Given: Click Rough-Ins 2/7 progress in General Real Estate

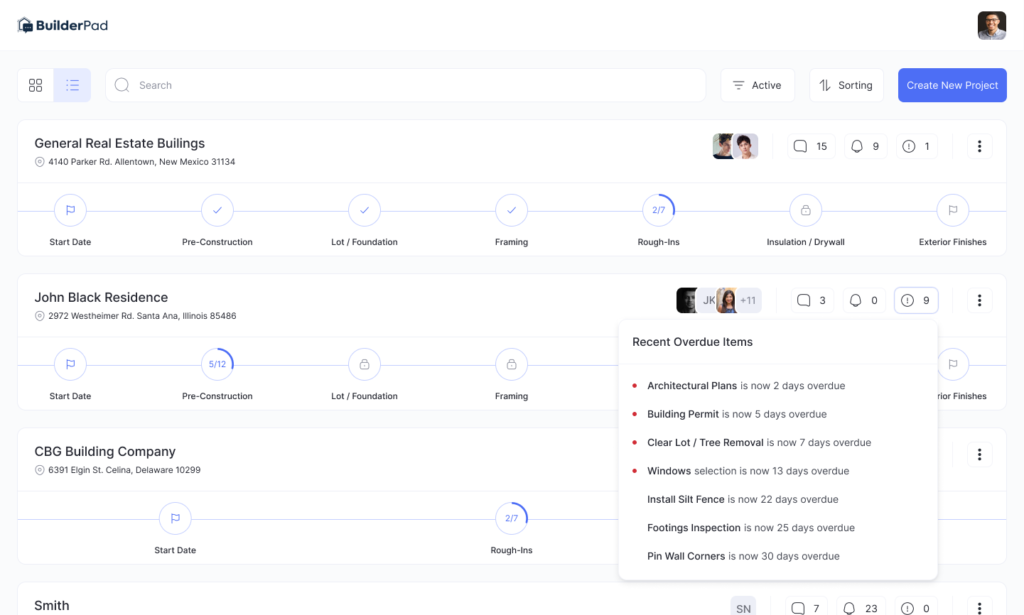Looking at the screenshot, I should pyautogui.click(x=658, y=210).
